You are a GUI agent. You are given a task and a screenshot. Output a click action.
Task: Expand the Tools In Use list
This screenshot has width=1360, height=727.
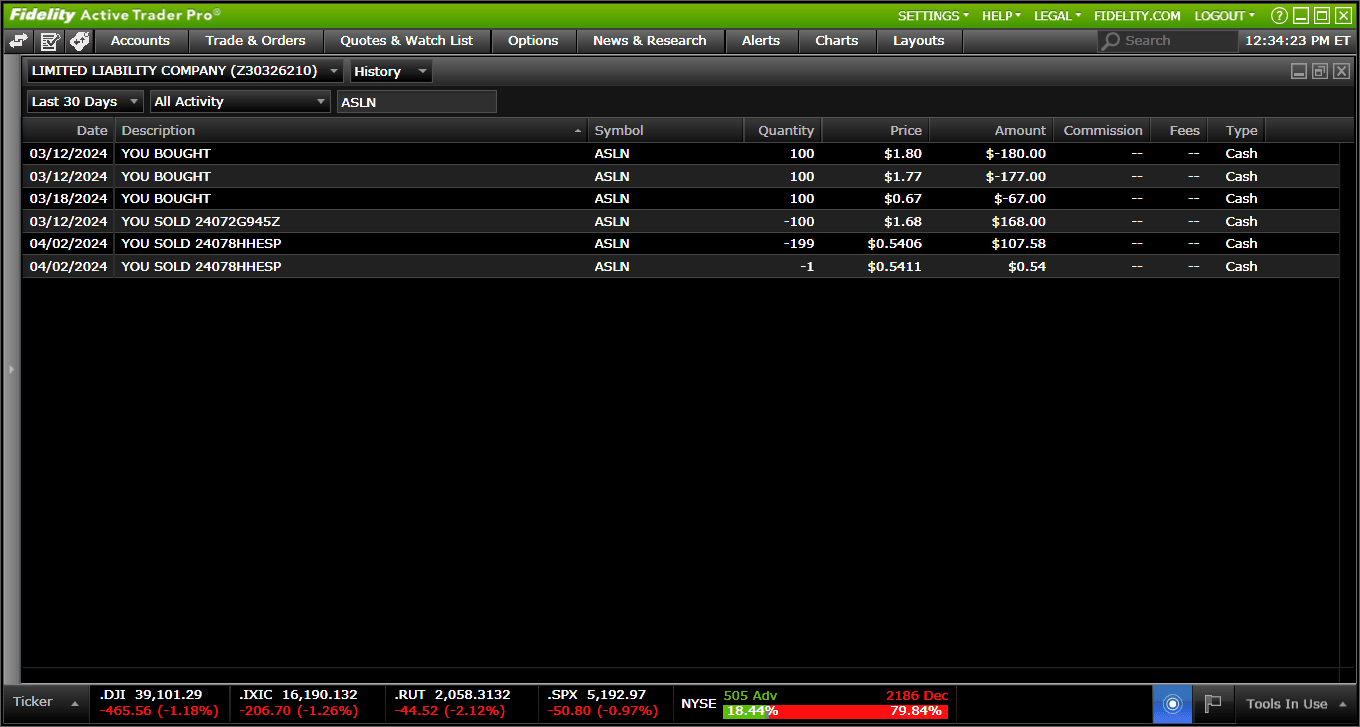pyautogui.click(x=1296, y=704)
